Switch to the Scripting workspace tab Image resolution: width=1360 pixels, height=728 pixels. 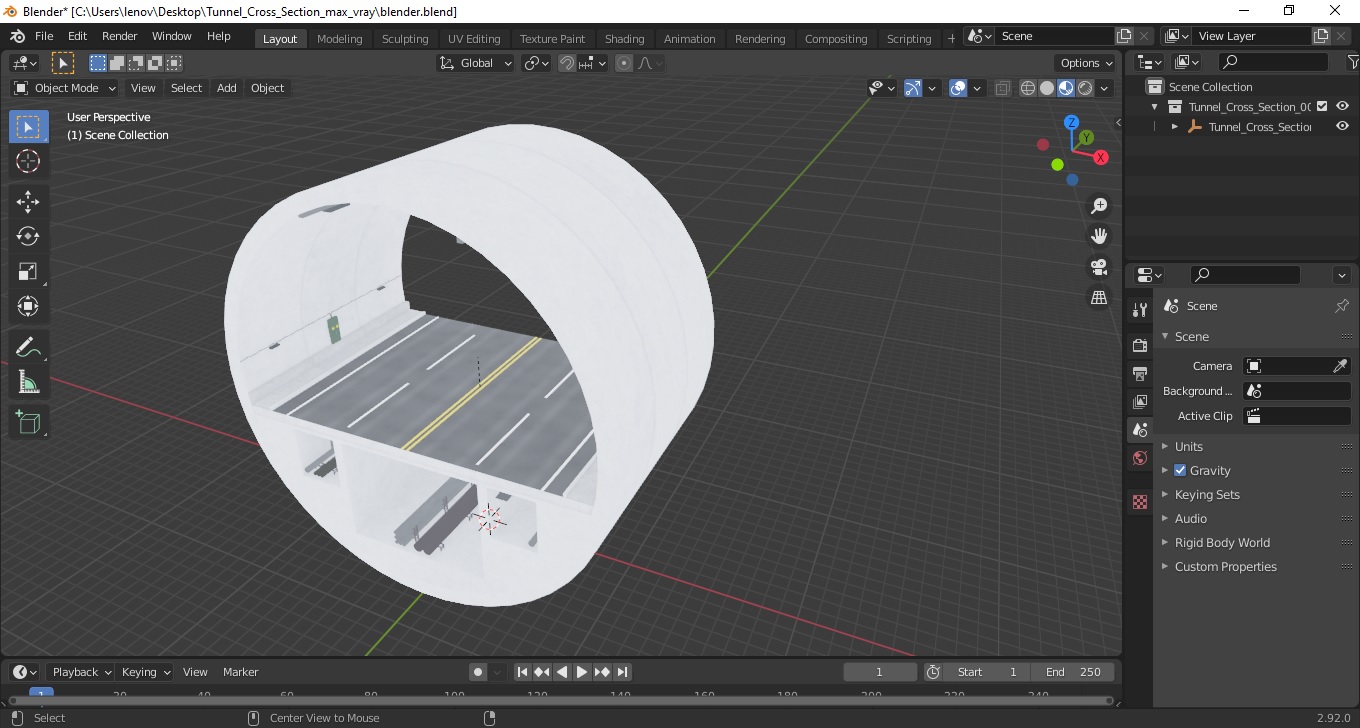point(909,39)
